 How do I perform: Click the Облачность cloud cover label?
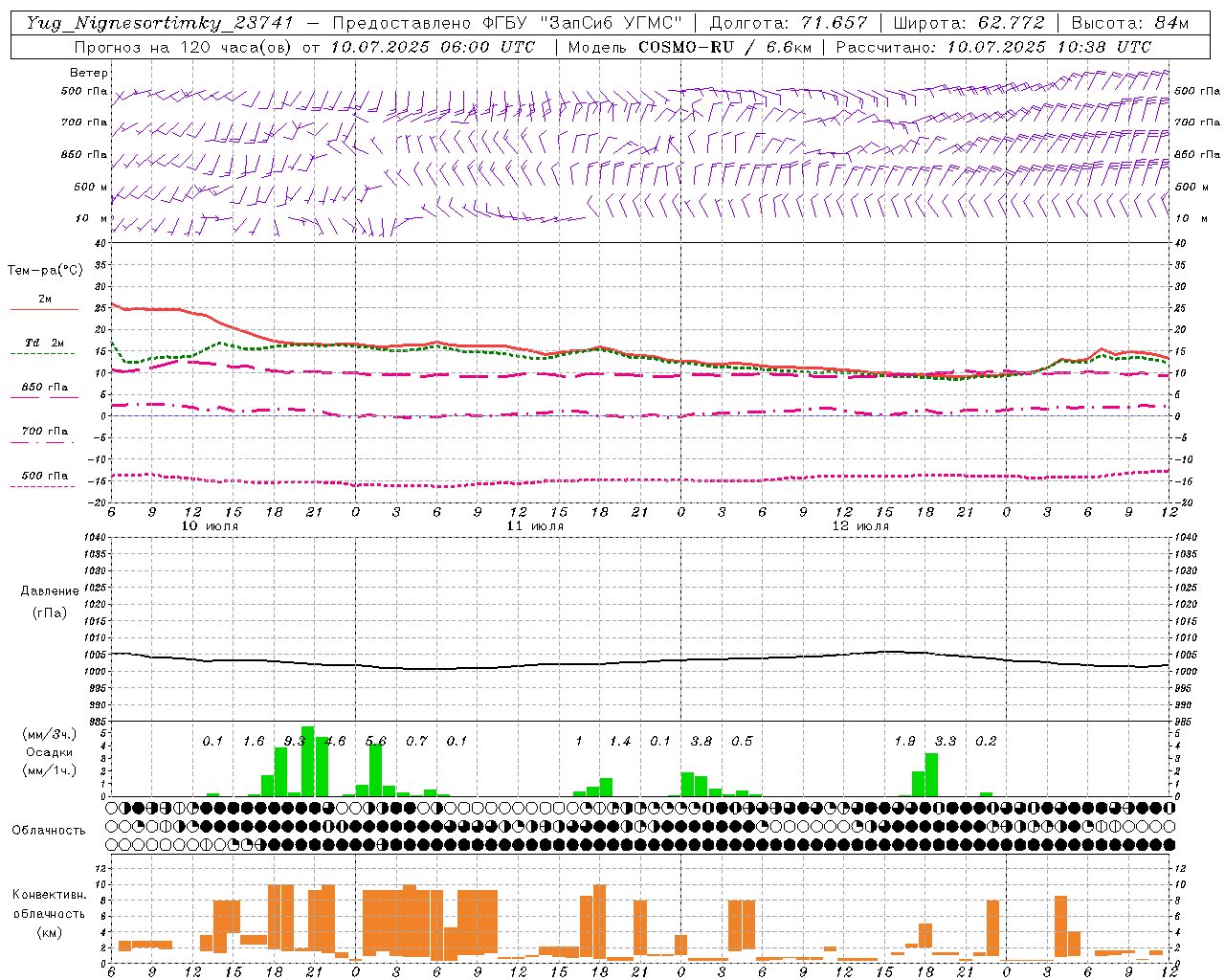click(49, 830)
